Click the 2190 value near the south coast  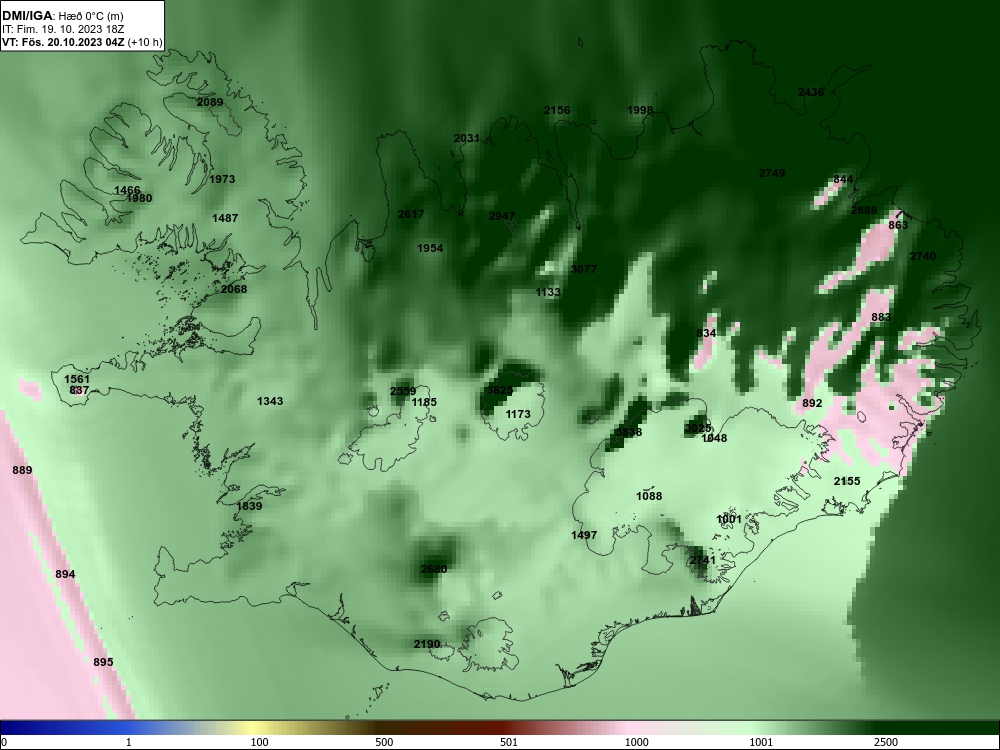(x=427, y=645)
